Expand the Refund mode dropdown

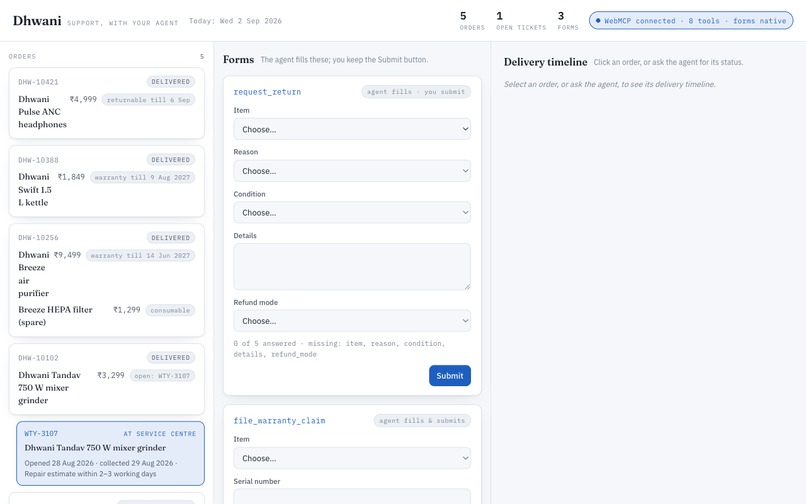[352, 321]
